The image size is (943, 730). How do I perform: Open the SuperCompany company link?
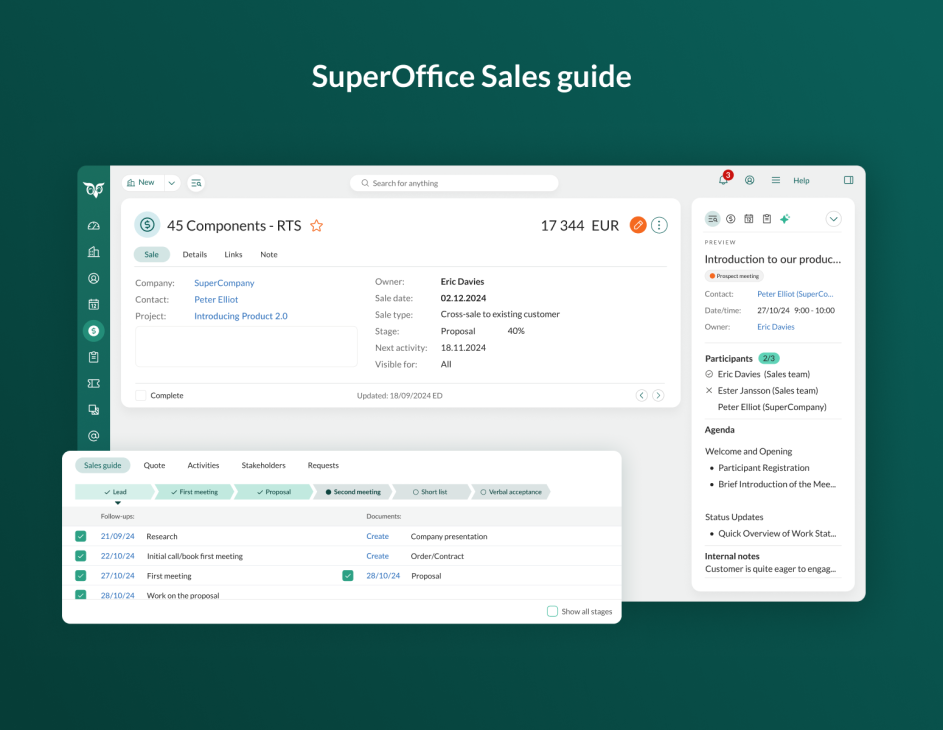pos(223,283)
